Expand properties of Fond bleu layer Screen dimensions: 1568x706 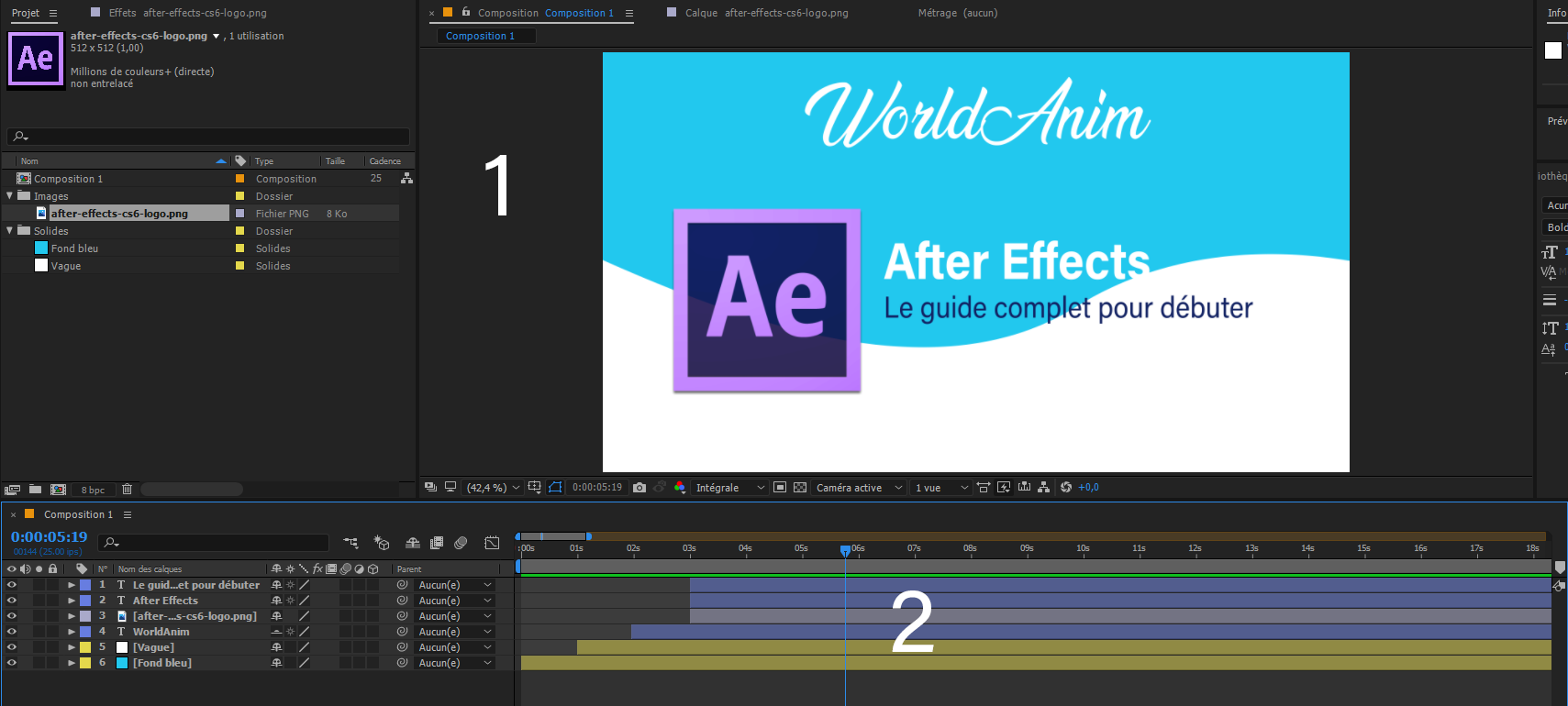coord(72,663)
